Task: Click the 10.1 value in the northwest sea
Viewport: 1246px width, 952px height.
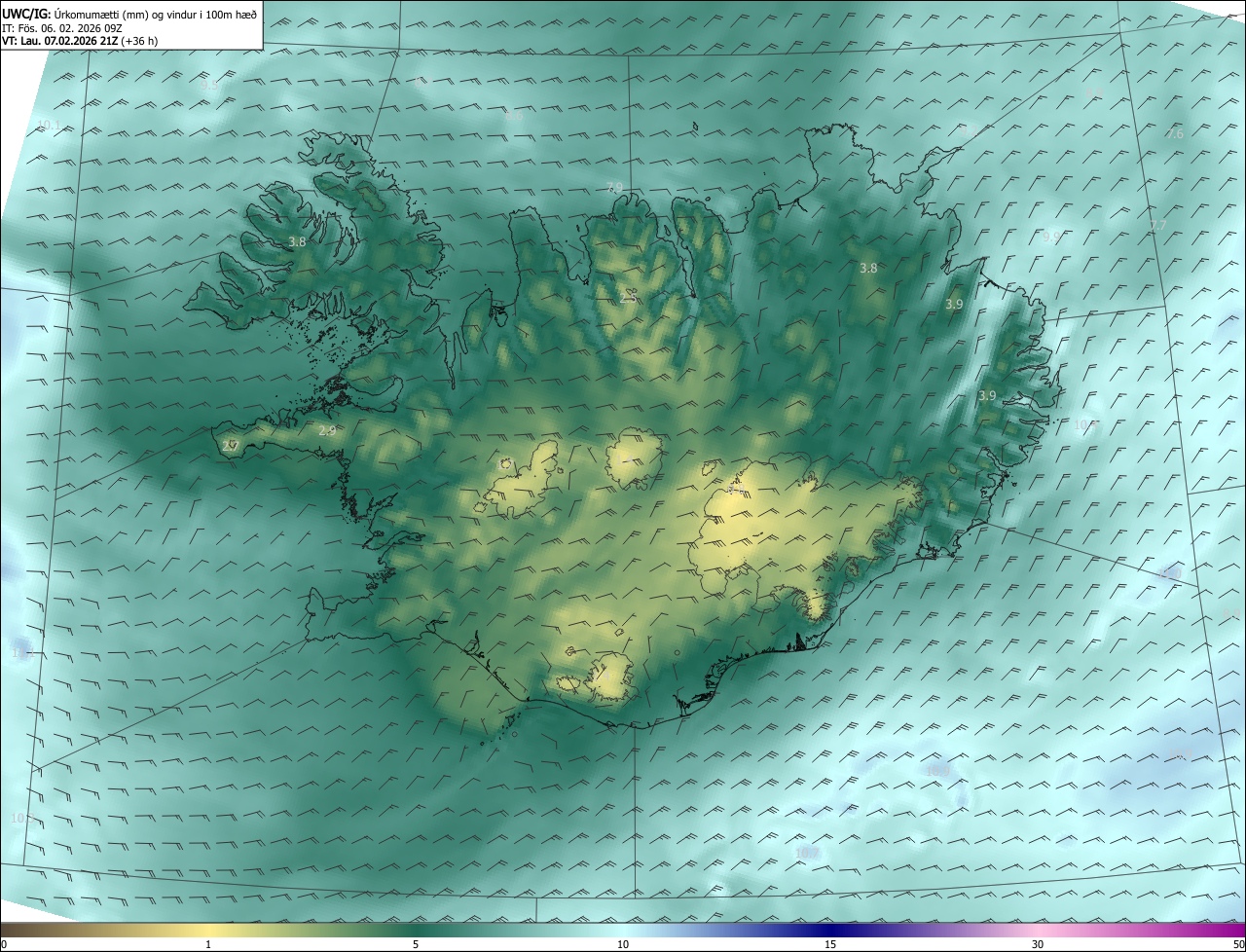Action: click(49, 126)
